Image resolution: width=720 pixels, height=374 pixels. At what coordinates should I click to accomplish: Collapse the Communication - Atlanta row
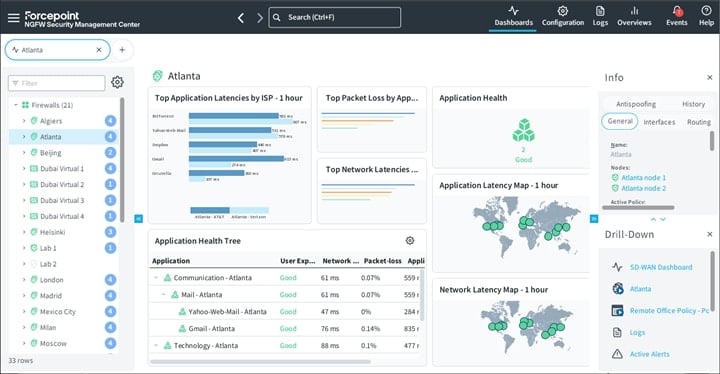(156, 278)
